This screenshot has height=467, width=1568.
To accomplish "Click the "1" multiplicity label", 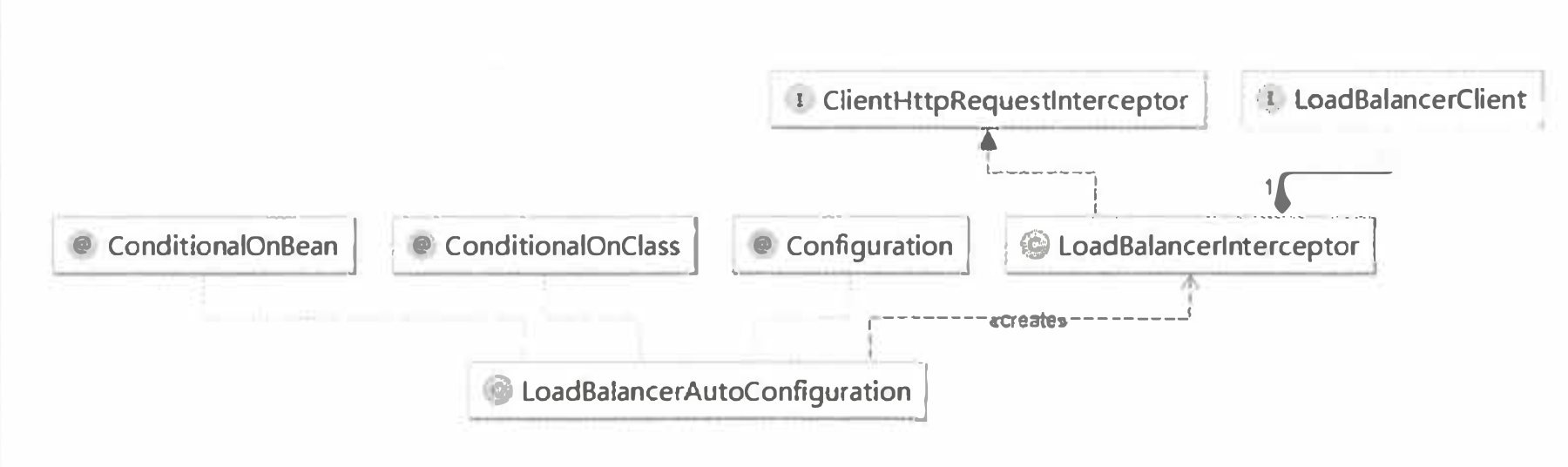I will (x=1268, y=186).
